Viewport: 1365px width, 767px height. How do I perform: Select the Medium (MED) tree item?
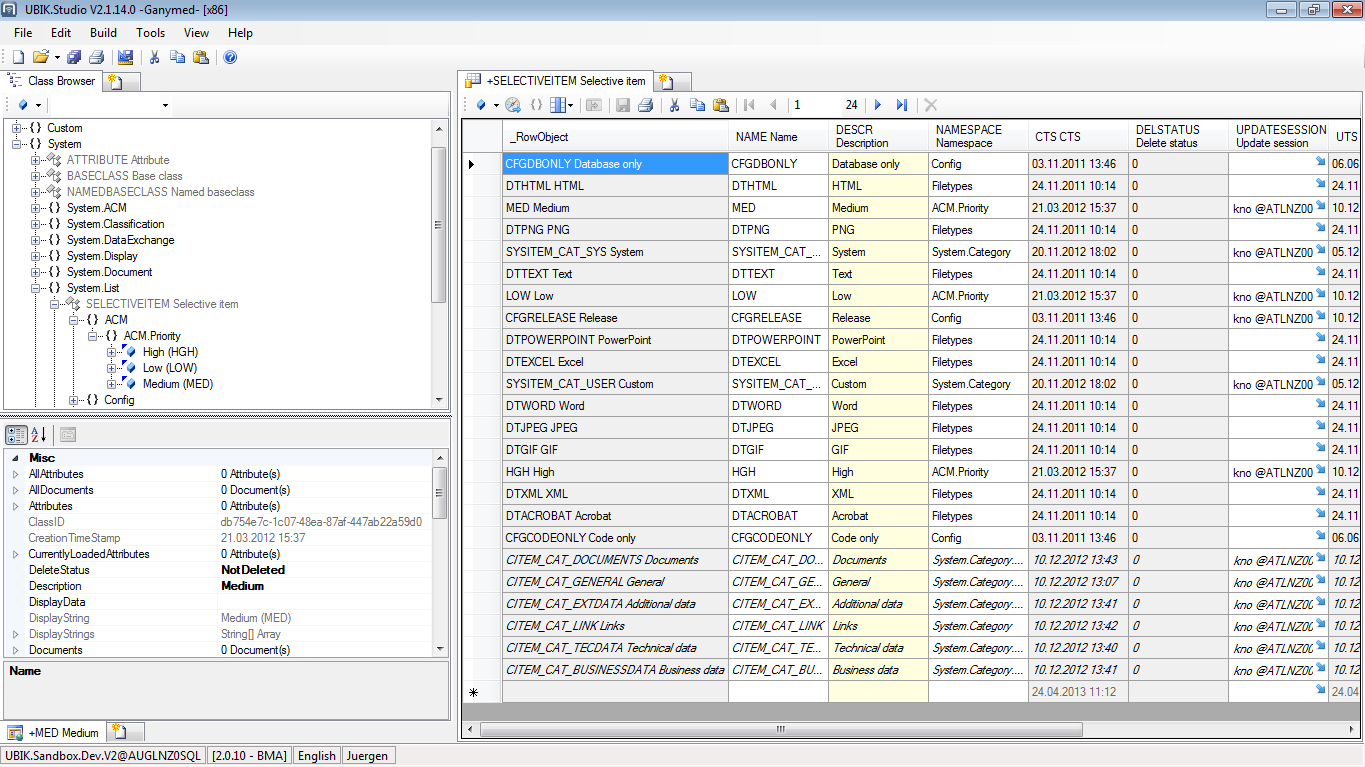point(177,384)
